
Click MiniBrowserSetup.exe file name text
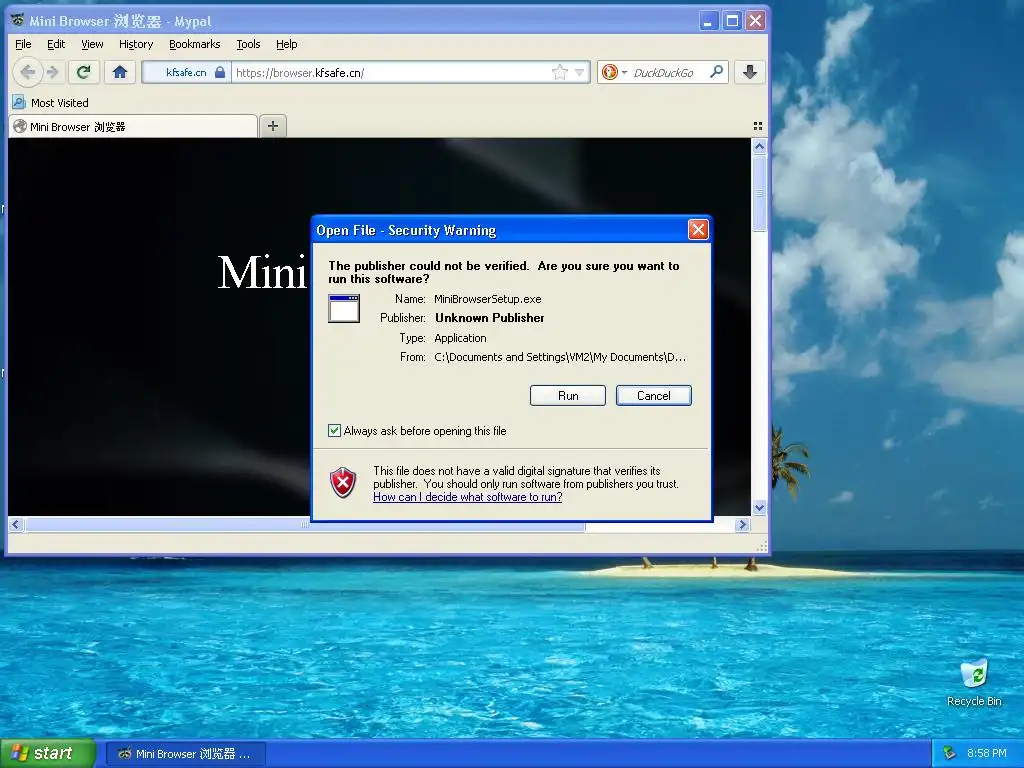pos(488,299)
